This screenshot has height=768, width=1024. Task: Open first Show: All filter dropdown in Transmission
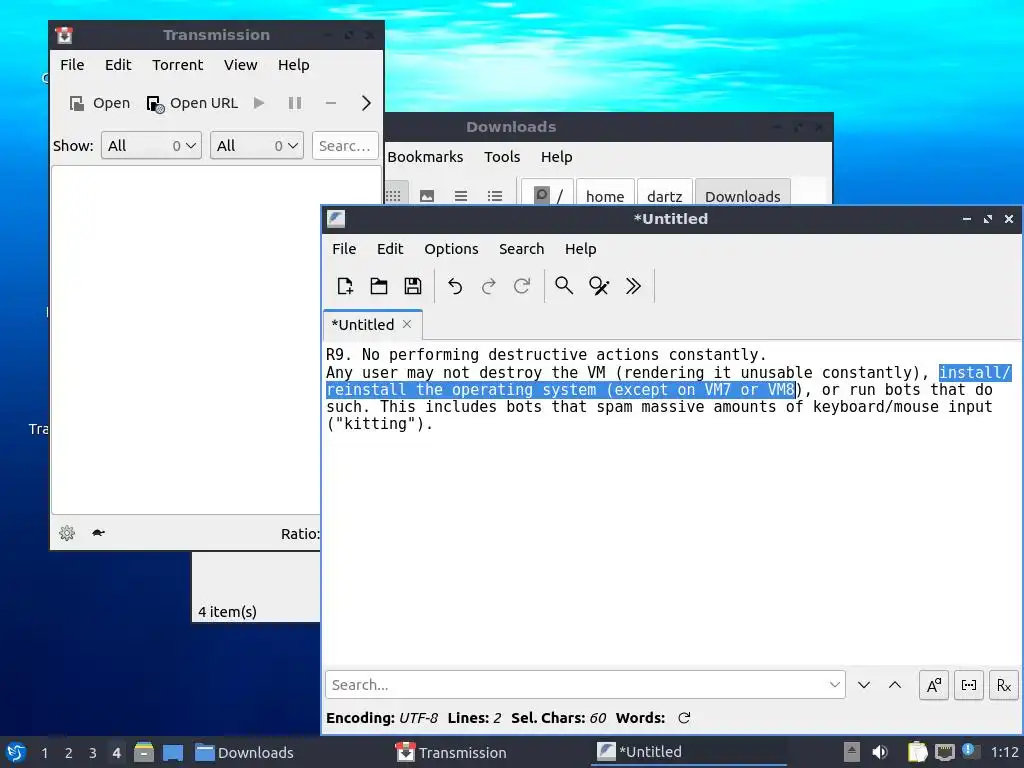pyautogui.click(x=151, y=146)
